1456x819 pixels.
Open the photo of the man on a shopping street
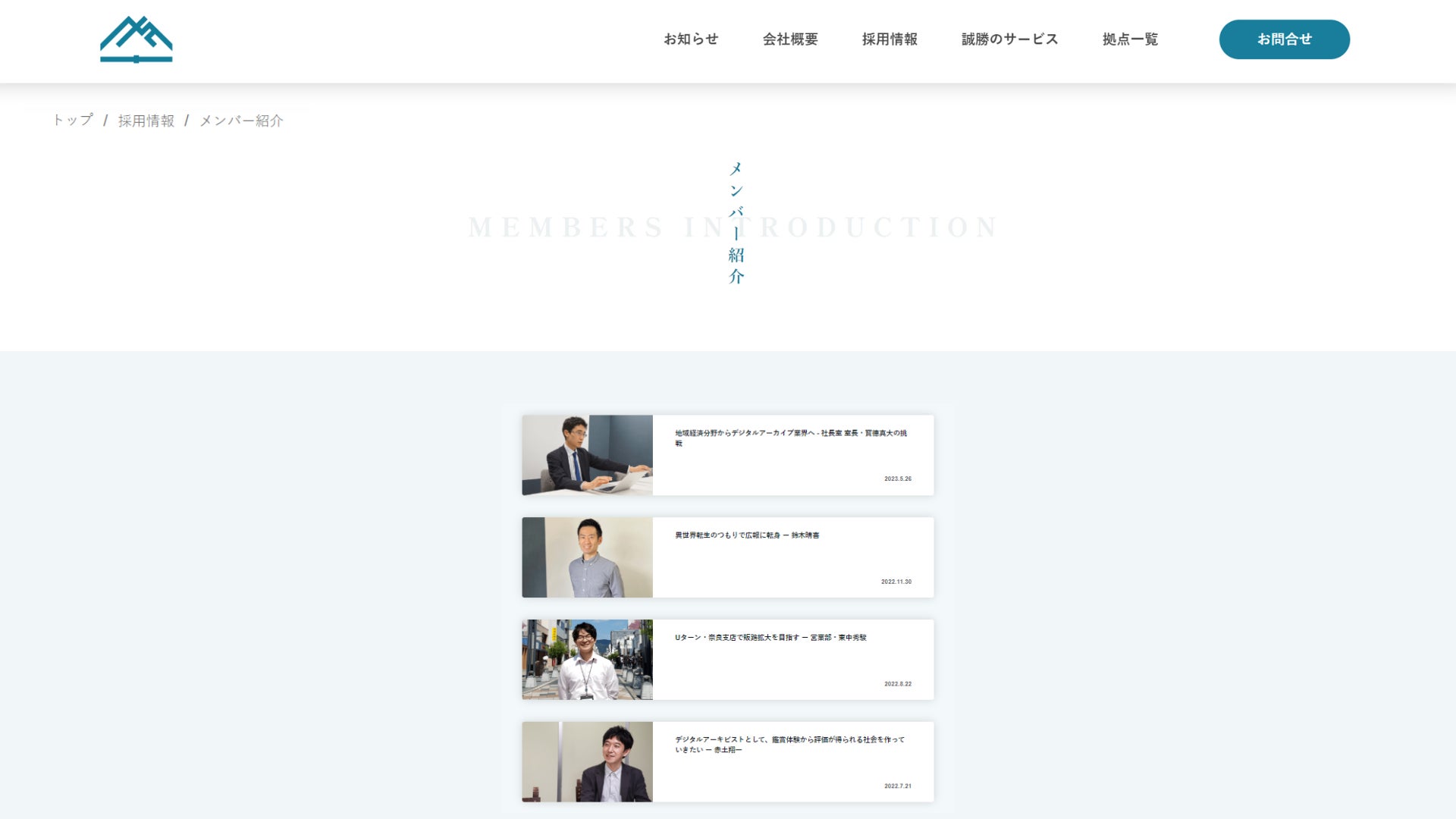pos(587,660)
